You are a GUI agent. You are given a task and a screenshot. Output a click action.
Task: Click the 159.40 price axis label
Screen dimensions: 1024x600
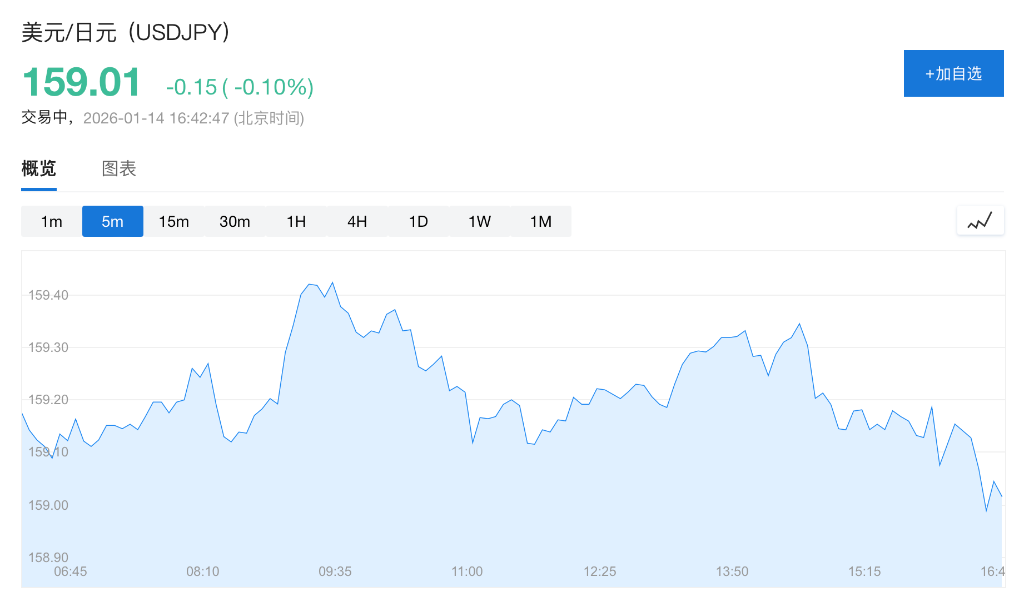coord(49,296)
